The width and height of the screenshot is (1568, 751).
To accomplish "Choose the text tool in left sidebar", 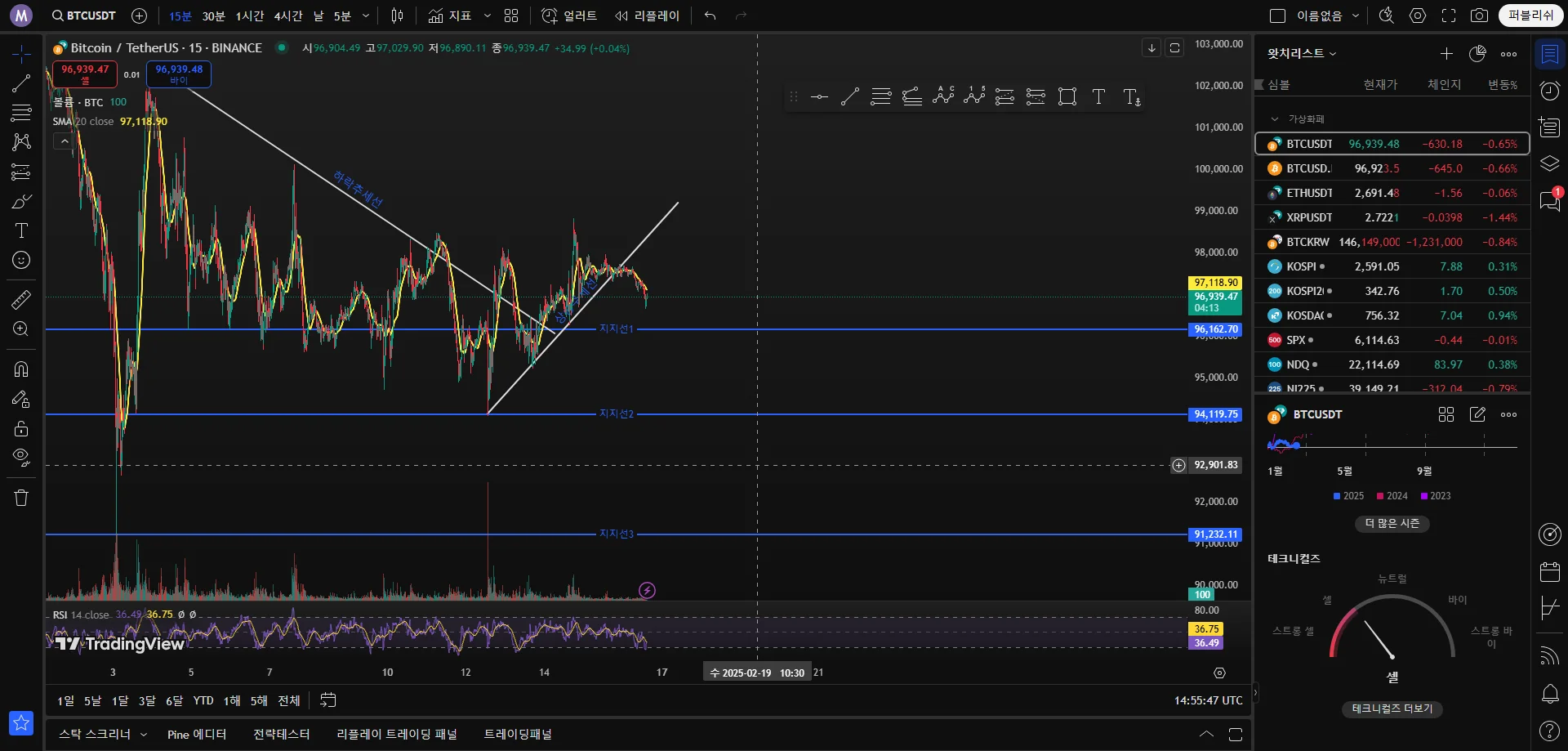I will coord(21,230).
